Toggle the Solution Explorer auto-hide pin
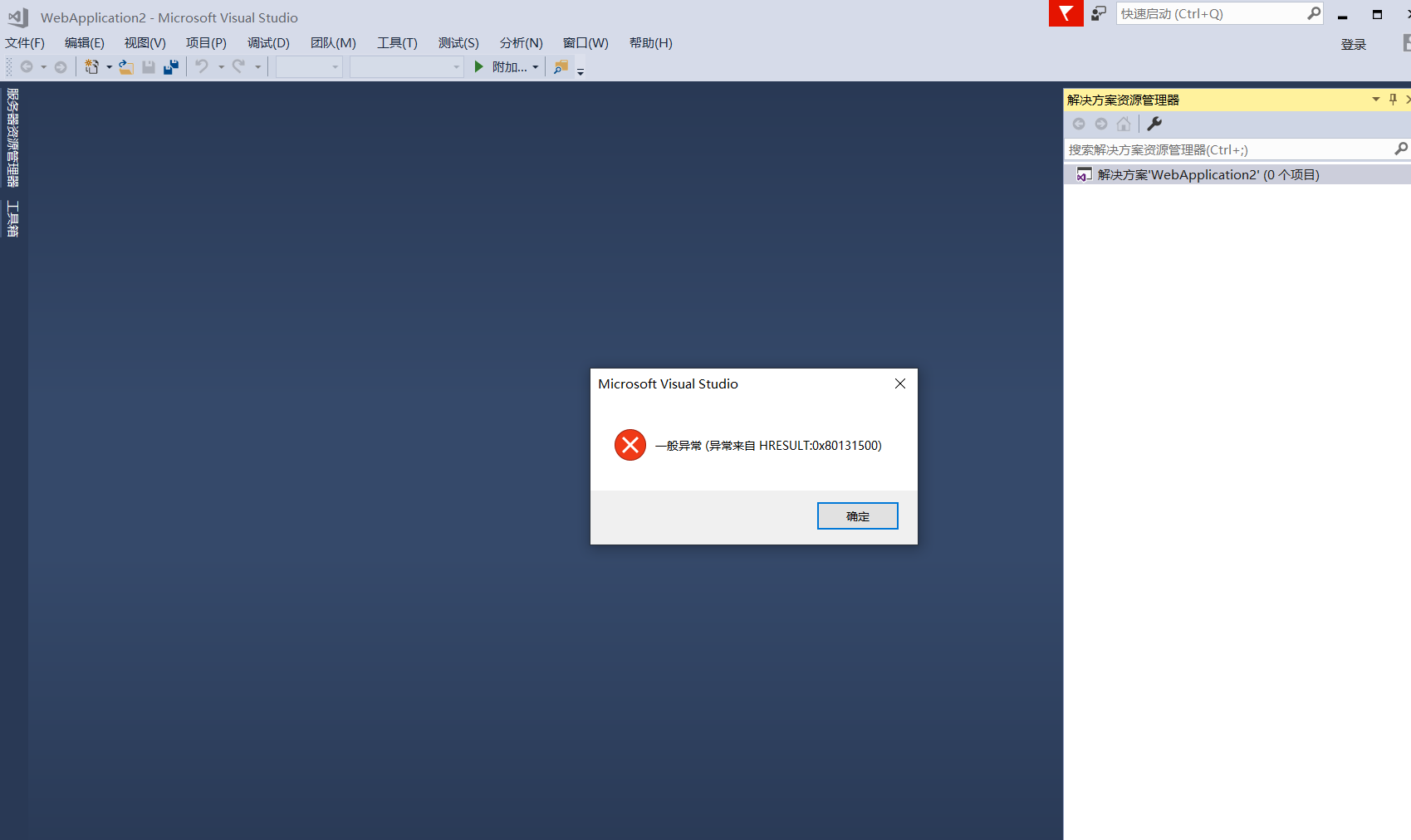This screenshot has height=840, width=1411. point(1393,100)
